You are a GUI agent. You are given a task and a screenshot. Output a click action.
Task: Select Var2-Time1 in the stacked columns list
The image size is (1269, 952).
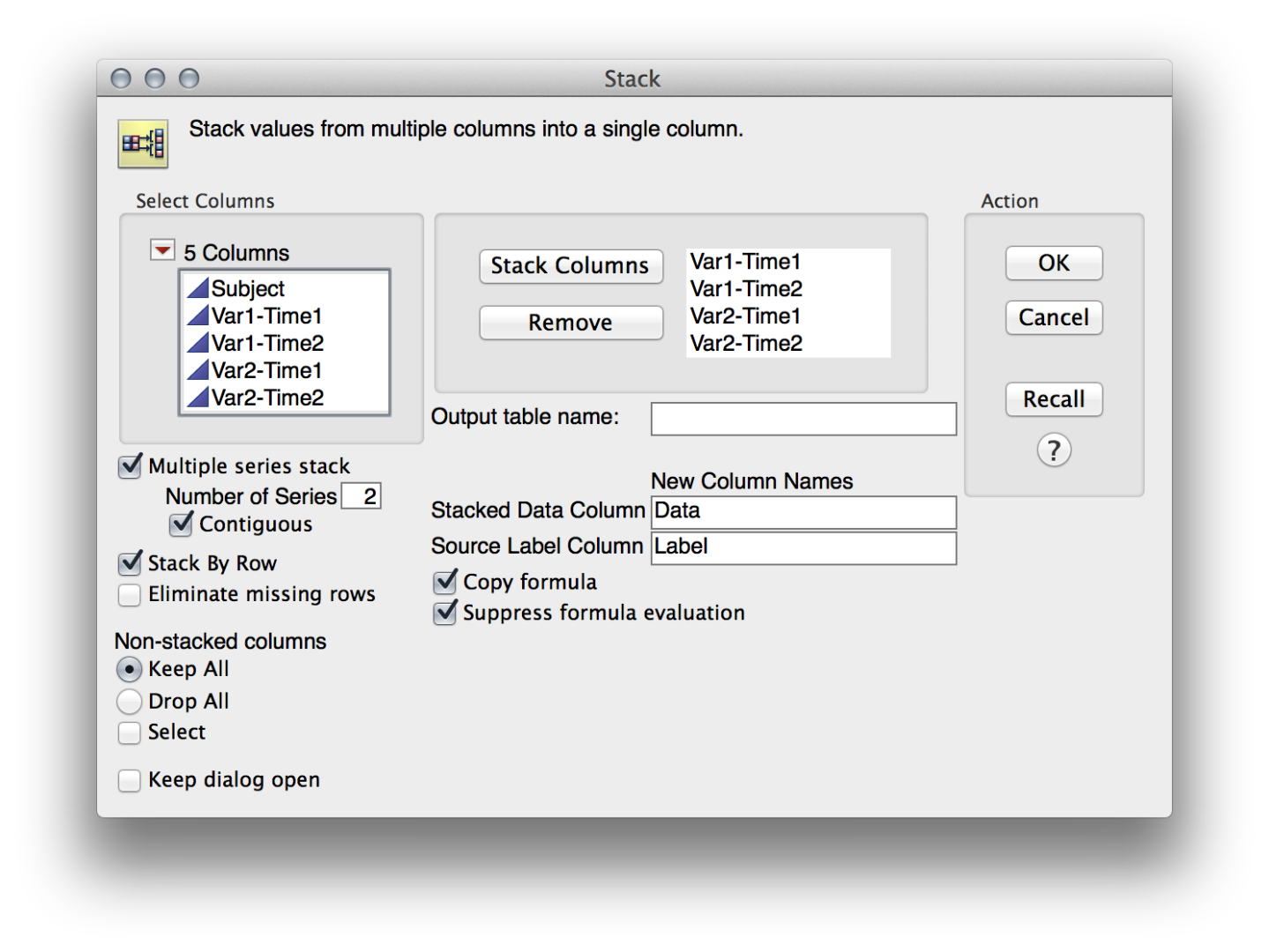[746, 316]
